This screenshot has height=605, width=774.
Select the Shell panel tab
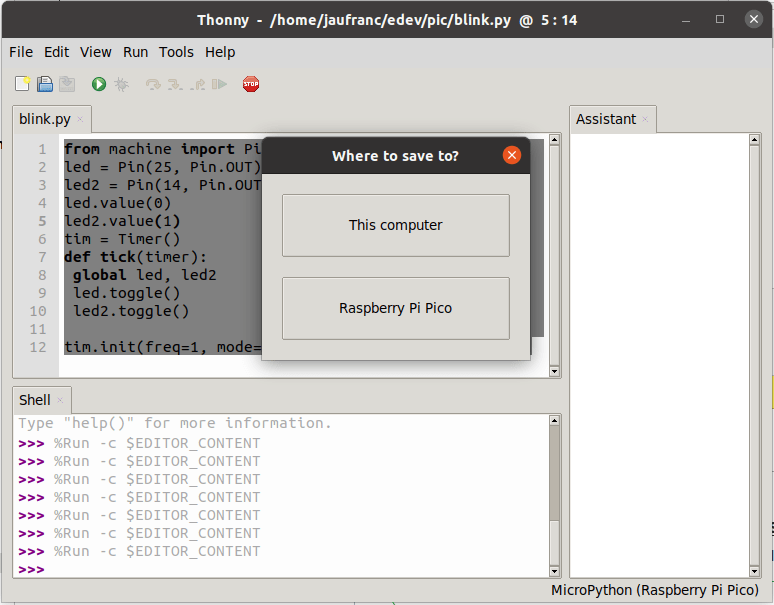[35, 400]
